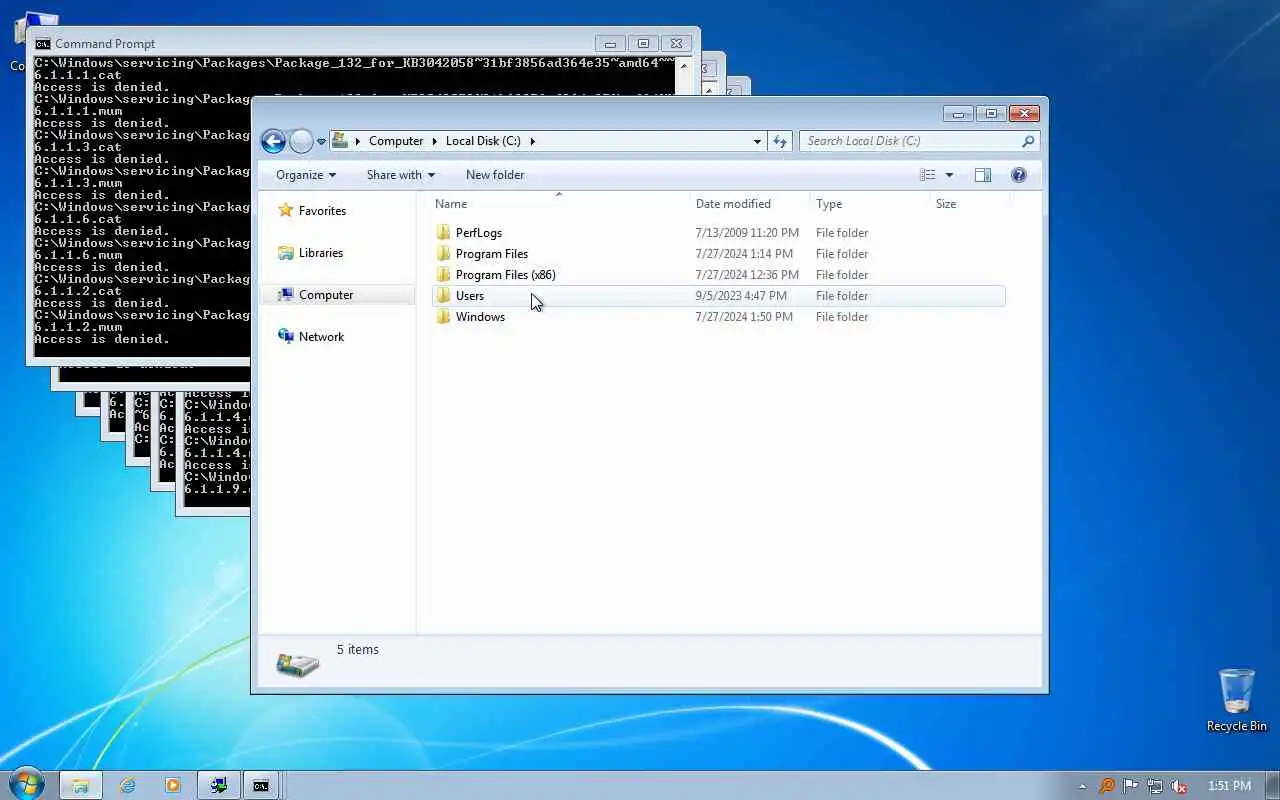Image resolution: width=1280 pixels, height=800 pixels.
Task: Open the recent pages dropdown arrow
Action: 321,142
